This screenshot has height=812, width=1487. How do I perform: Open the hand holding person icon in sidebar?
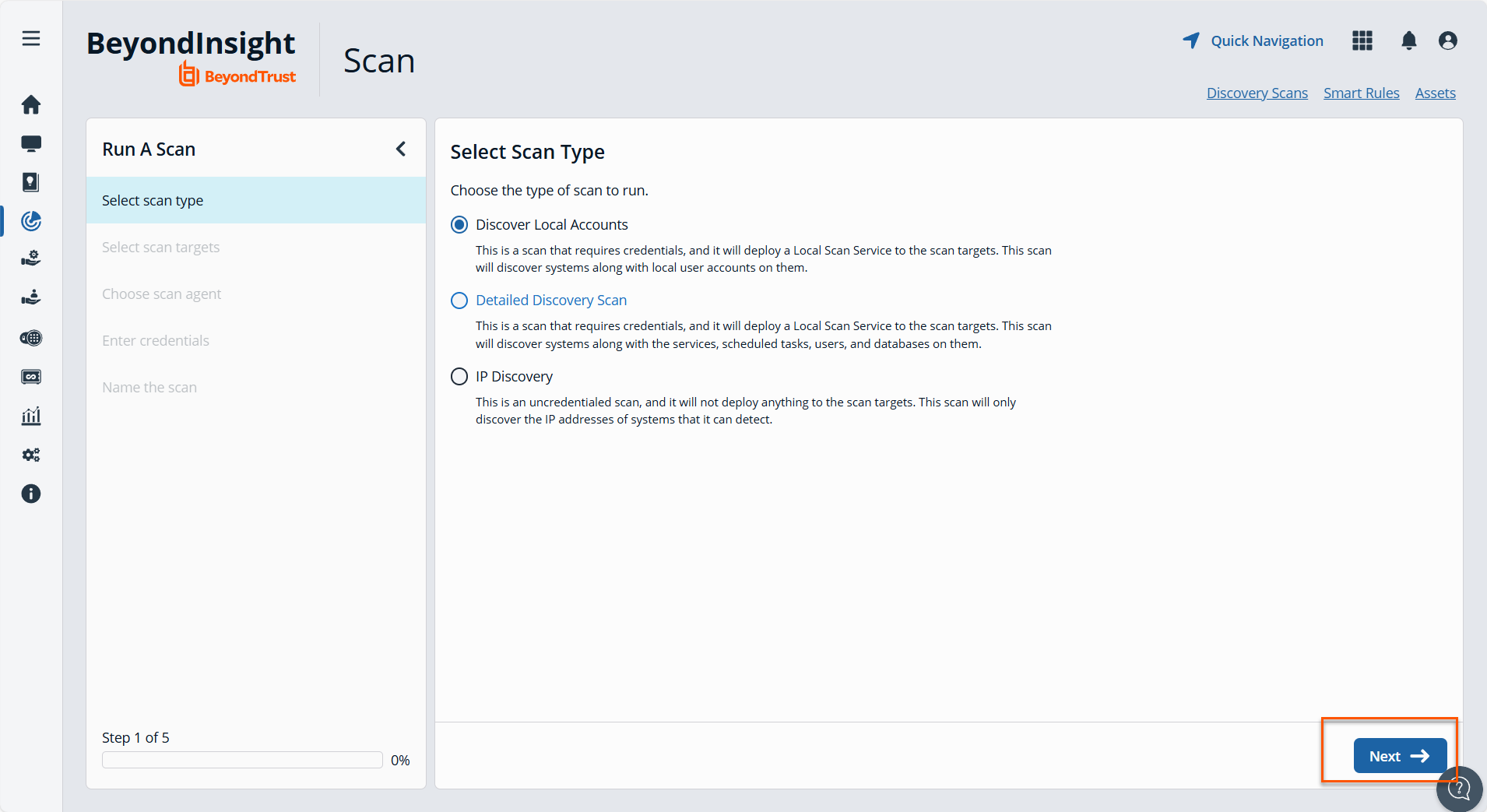(31, 297)
